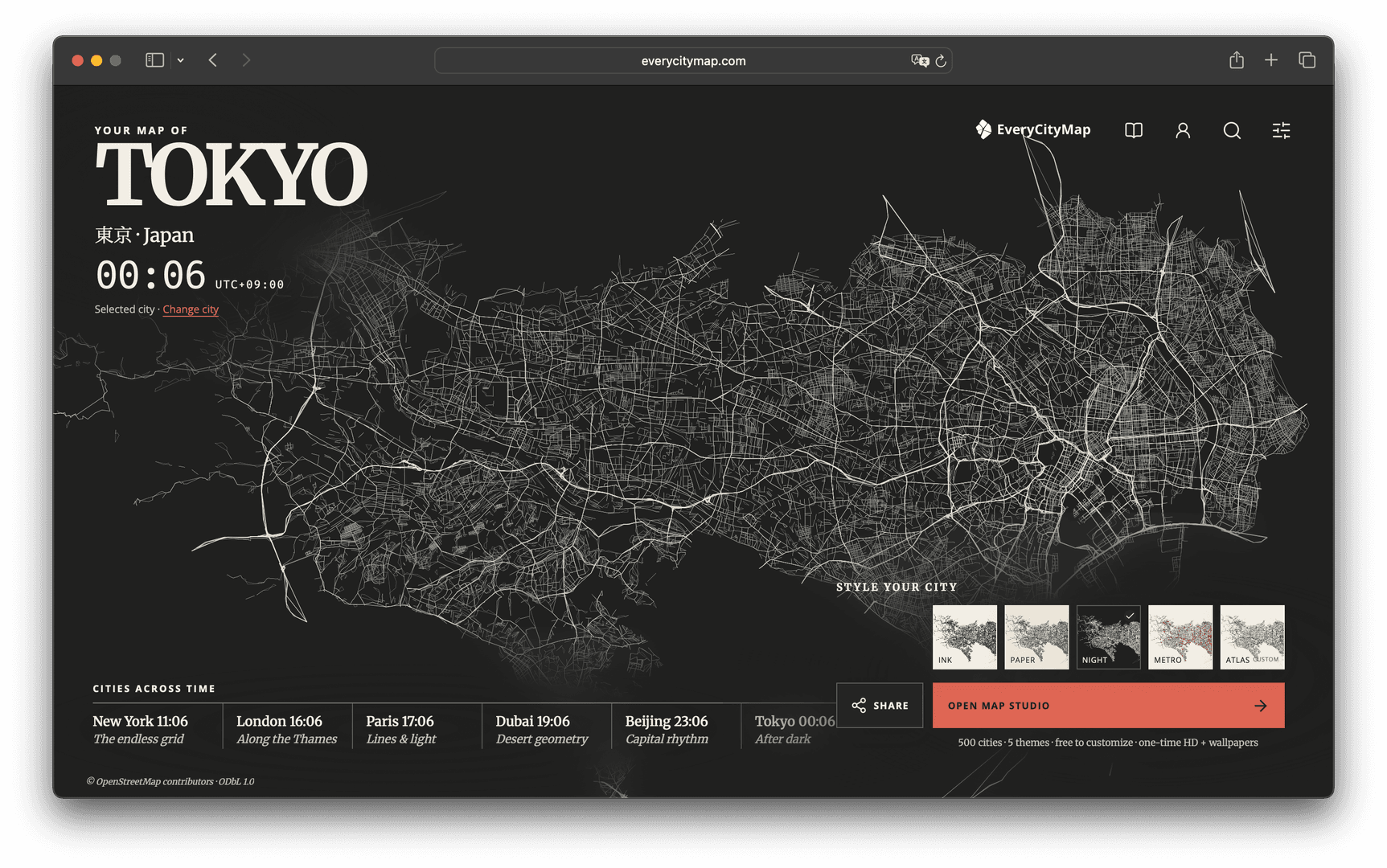
Task: Open a new tab with the plus icon
Action: (x=1271, y=59)
